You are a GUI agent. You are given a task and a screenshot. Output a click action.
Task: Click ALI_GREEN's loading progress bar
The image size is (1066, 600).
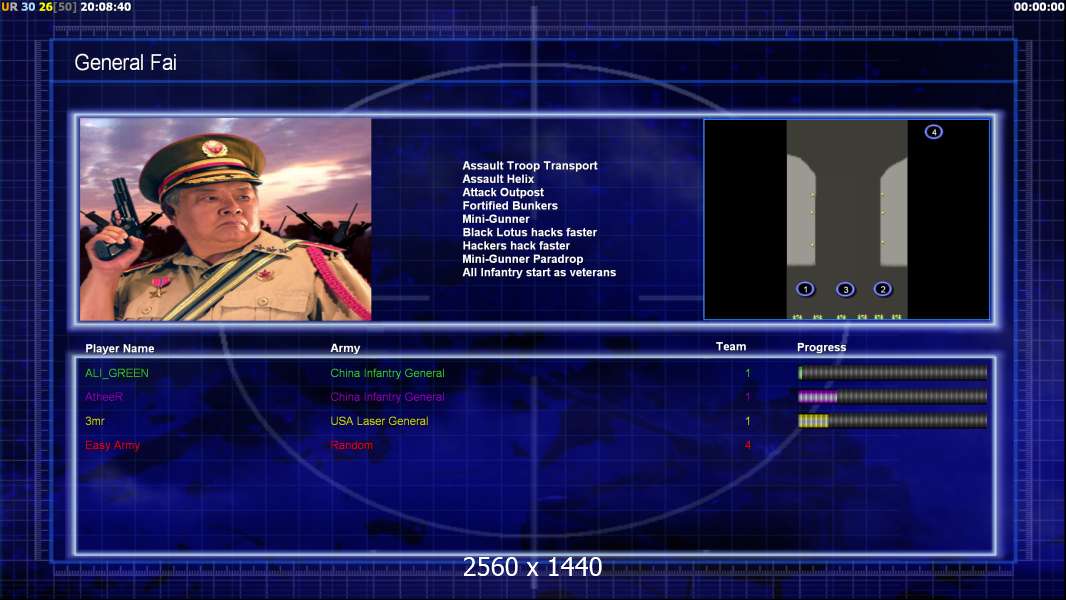892,372
